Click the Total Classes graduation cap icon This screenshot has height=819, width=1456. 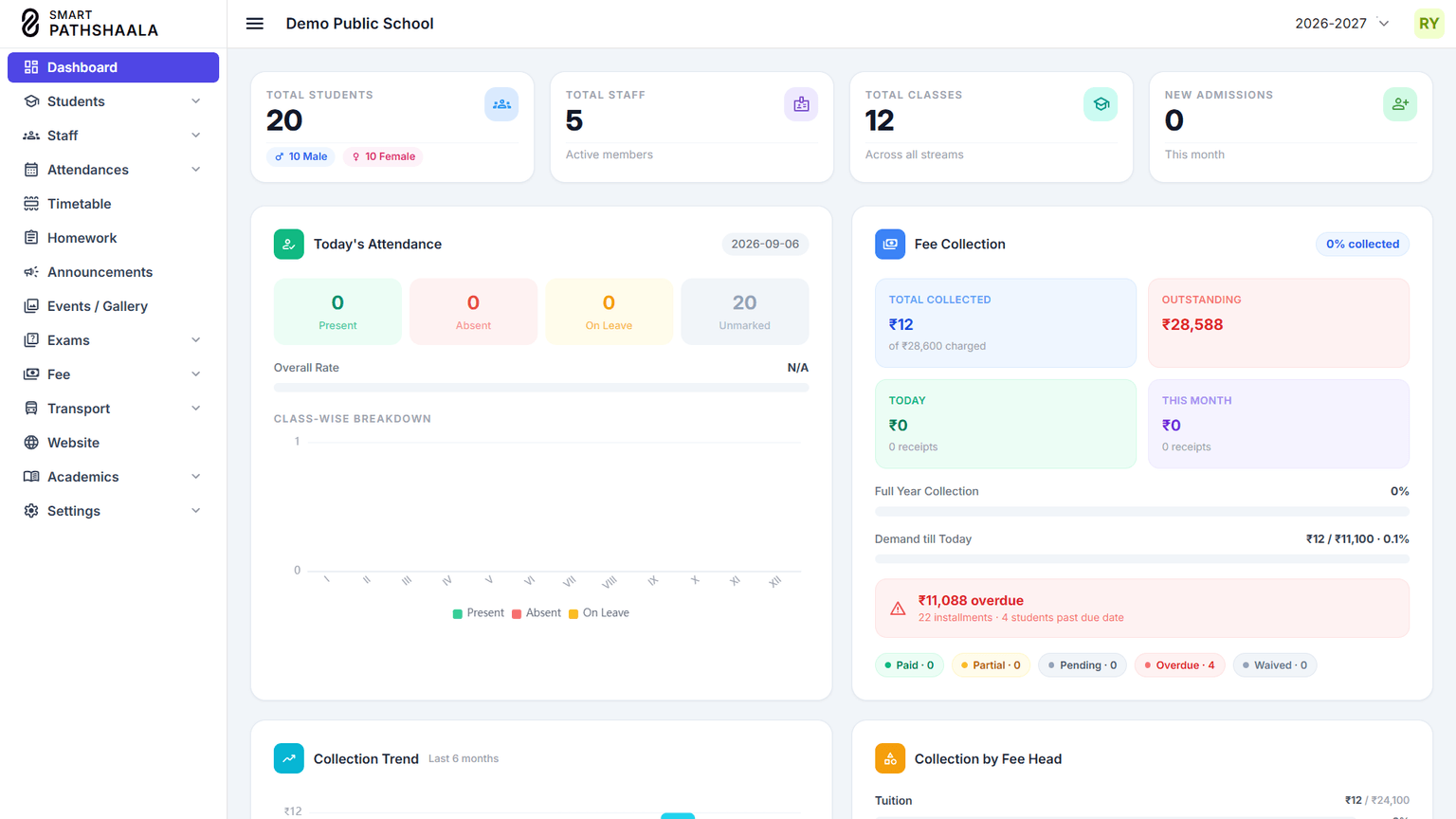click(x=1101, y=104)
